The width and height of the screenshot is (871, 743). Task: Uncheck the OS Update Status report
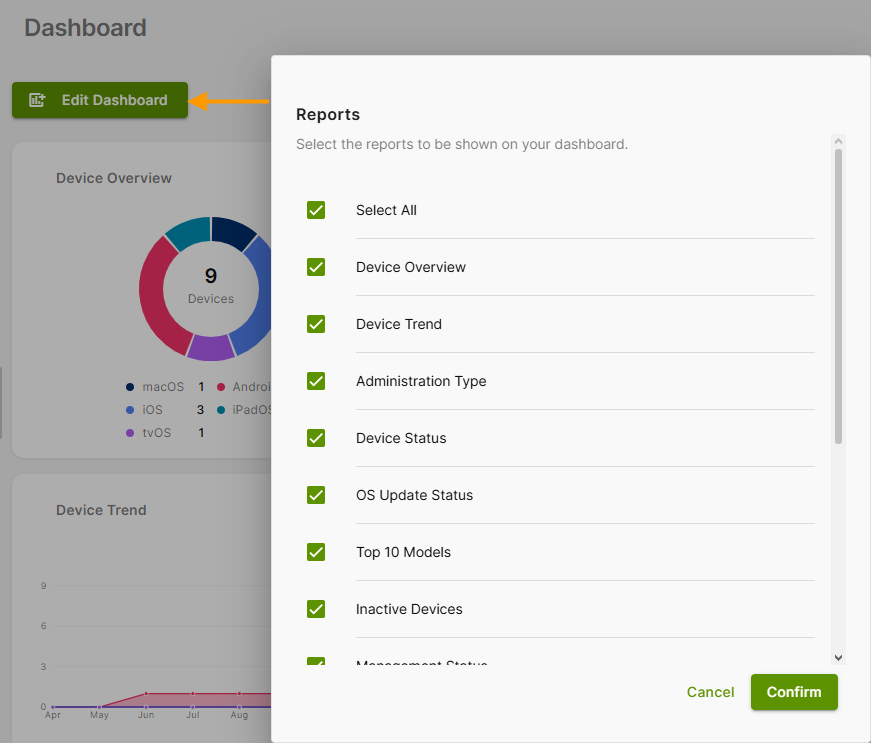316,495
